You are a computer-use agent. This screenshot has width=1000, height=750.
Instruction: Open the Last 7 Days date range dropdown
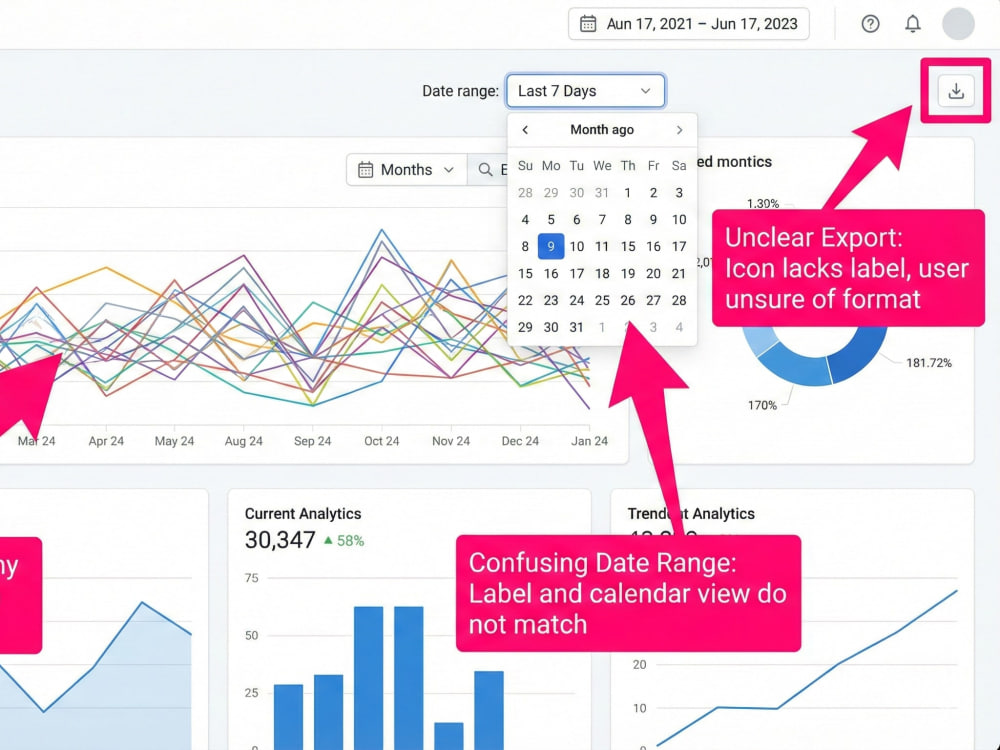585,91
